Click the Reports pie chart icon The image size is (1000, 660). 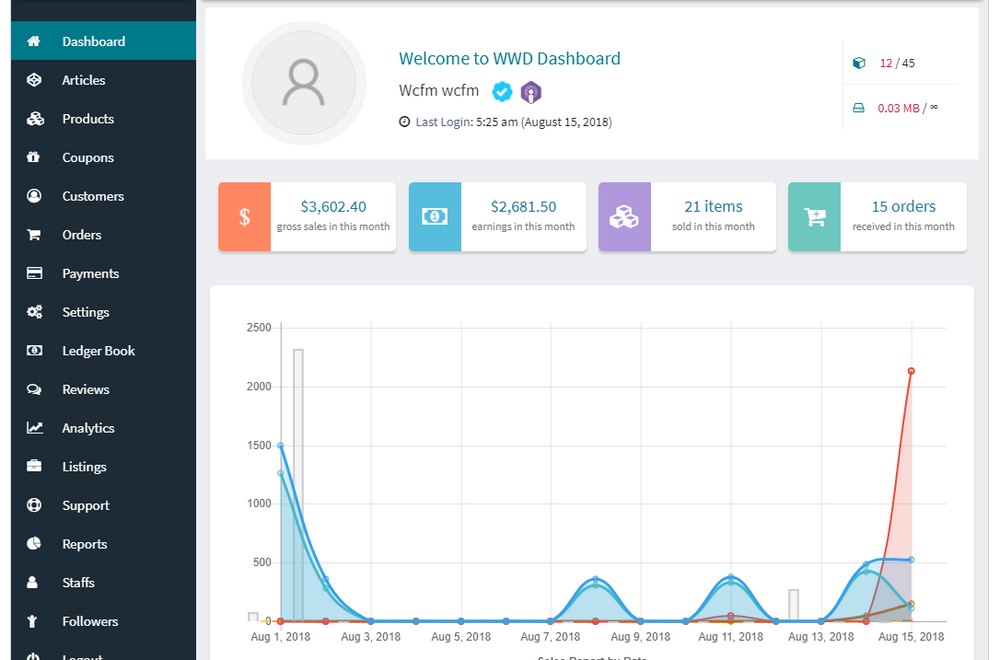pyautogui.click(x=34, y=543)
